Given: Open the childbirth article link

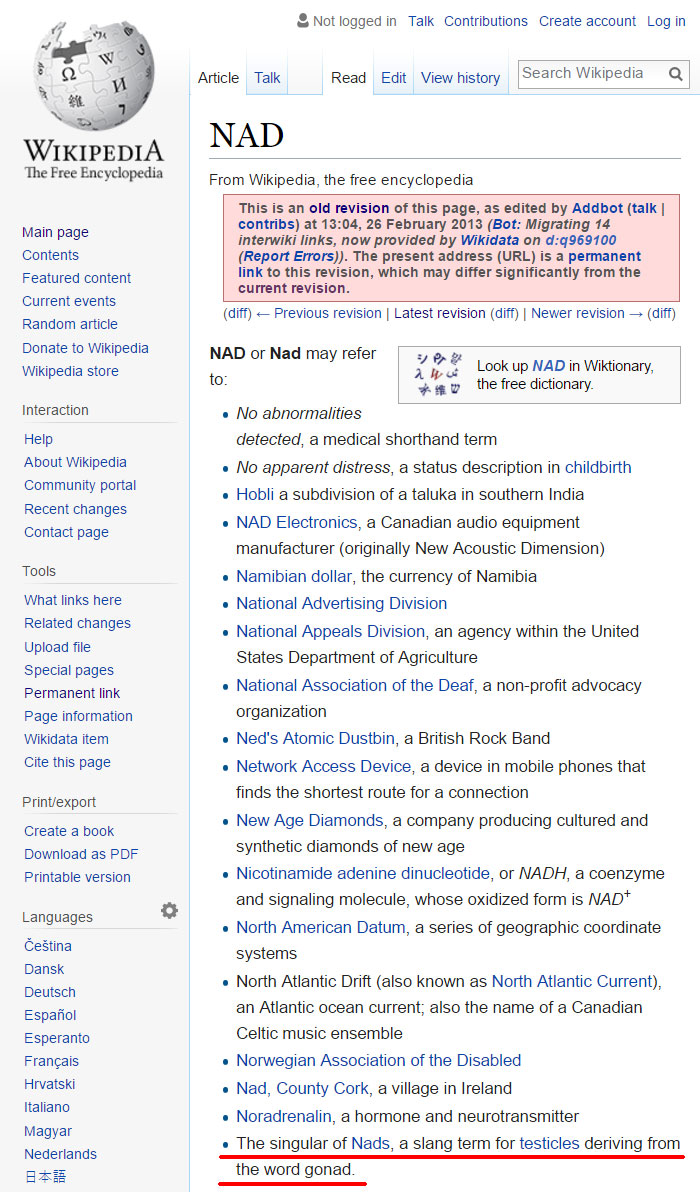Looking at the screenshot, I should pos(597,467).
